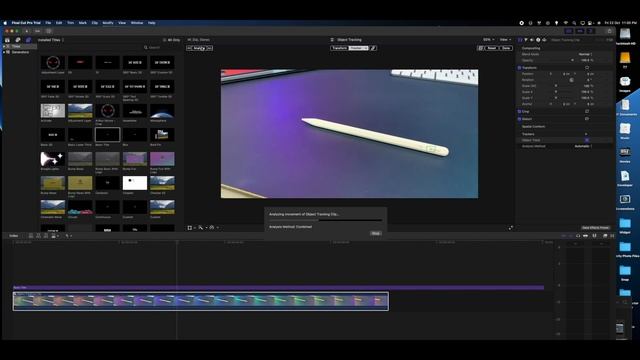
Task: Toggle the inspector panel visibility button
Action: point(591,31)
